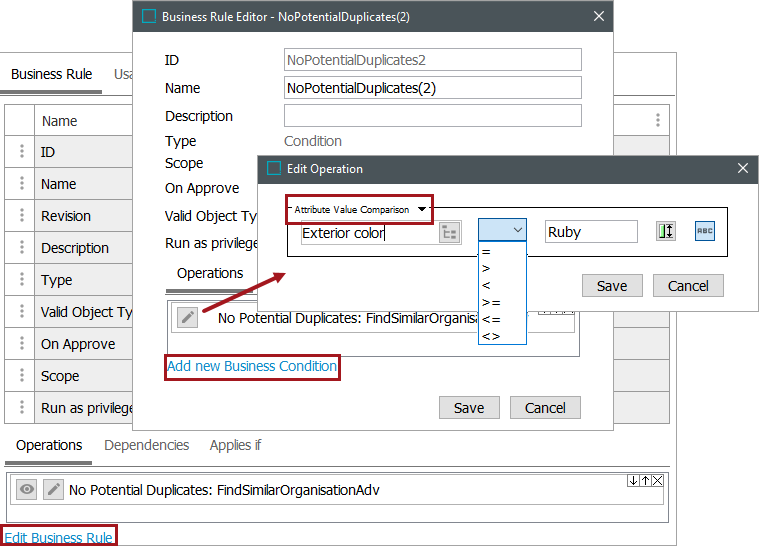The image size is (759, 546).
Task: Open the Attribute Value Comparison dropdown
Action: (361, 210)
